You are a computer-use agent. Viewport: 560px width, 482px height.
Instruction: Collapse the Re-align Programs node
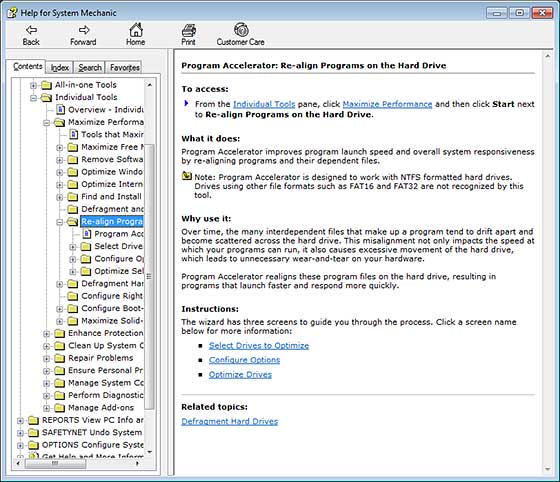click(60, 222)
